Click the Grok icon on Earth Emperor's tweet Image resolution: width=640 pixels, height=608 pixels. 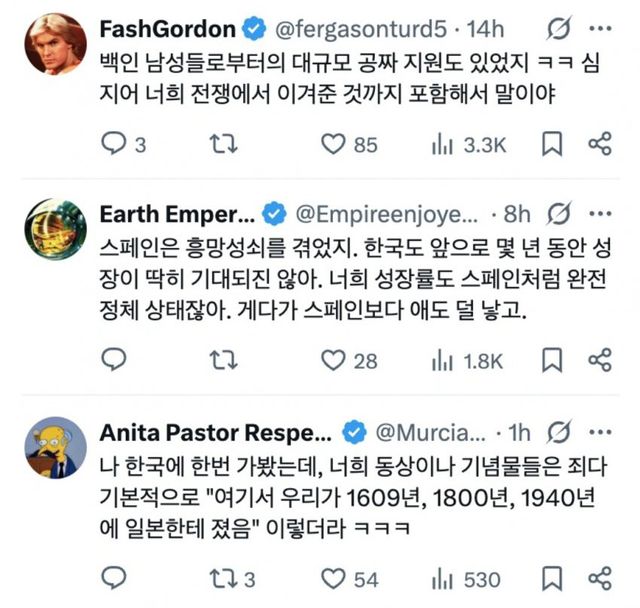pyautogui.click(x=561, y=213)
